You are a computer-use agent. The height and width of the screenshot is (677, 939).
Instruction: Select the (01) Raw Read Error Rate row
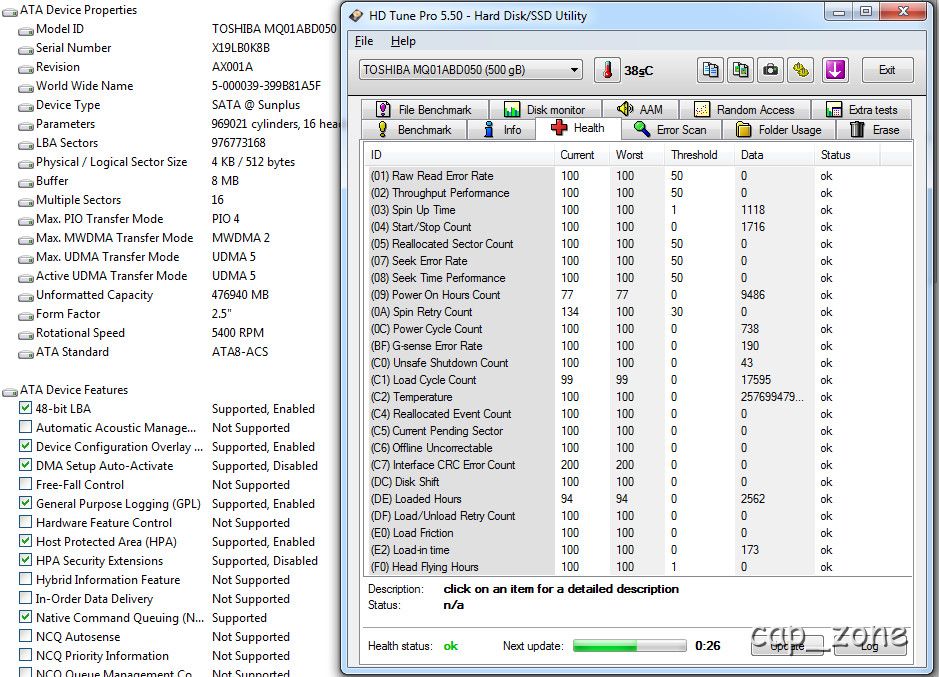(638, 176)
